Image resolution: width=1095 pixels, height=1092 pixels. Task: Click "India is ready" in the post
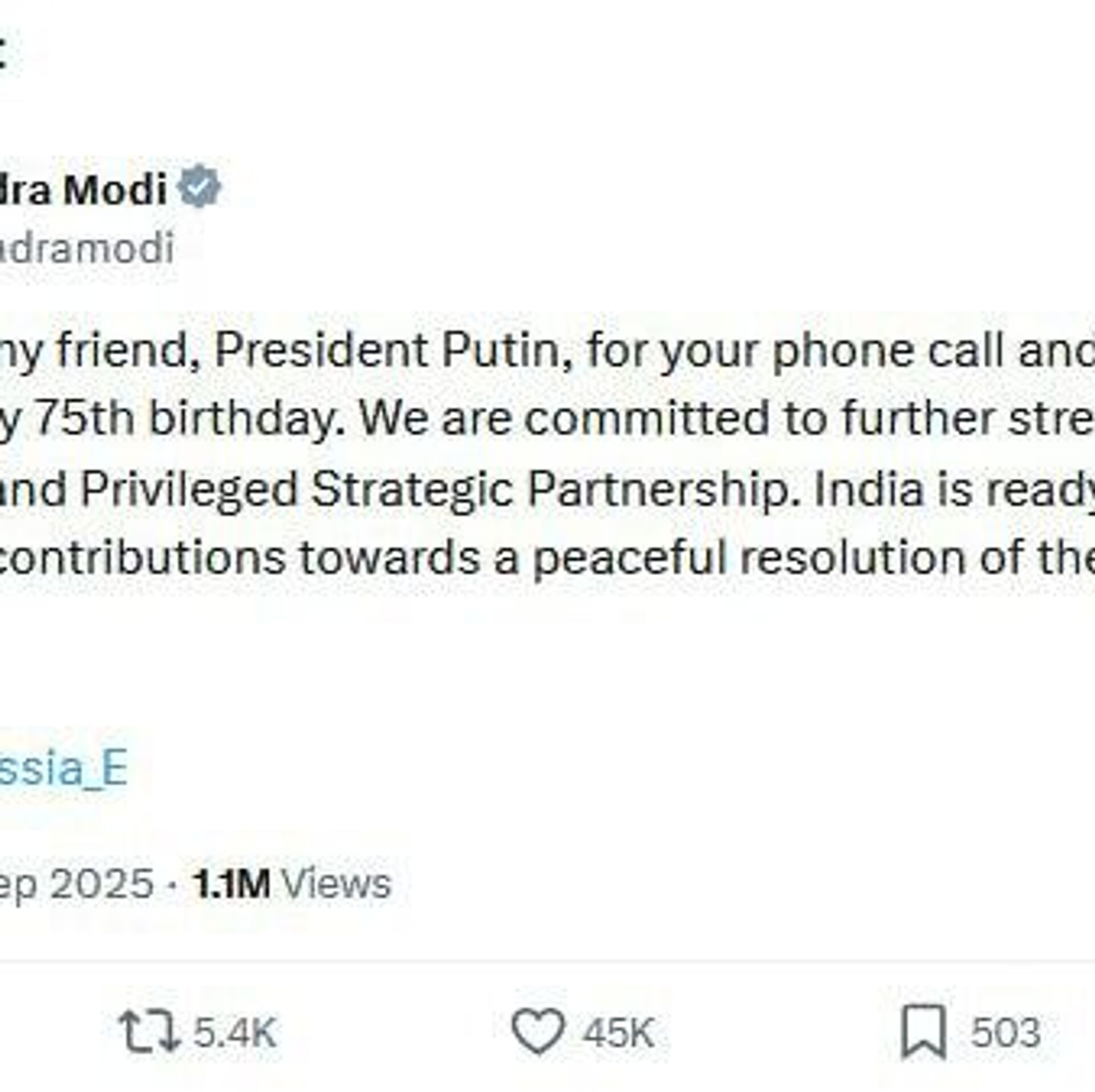click(x=952, y=490)
